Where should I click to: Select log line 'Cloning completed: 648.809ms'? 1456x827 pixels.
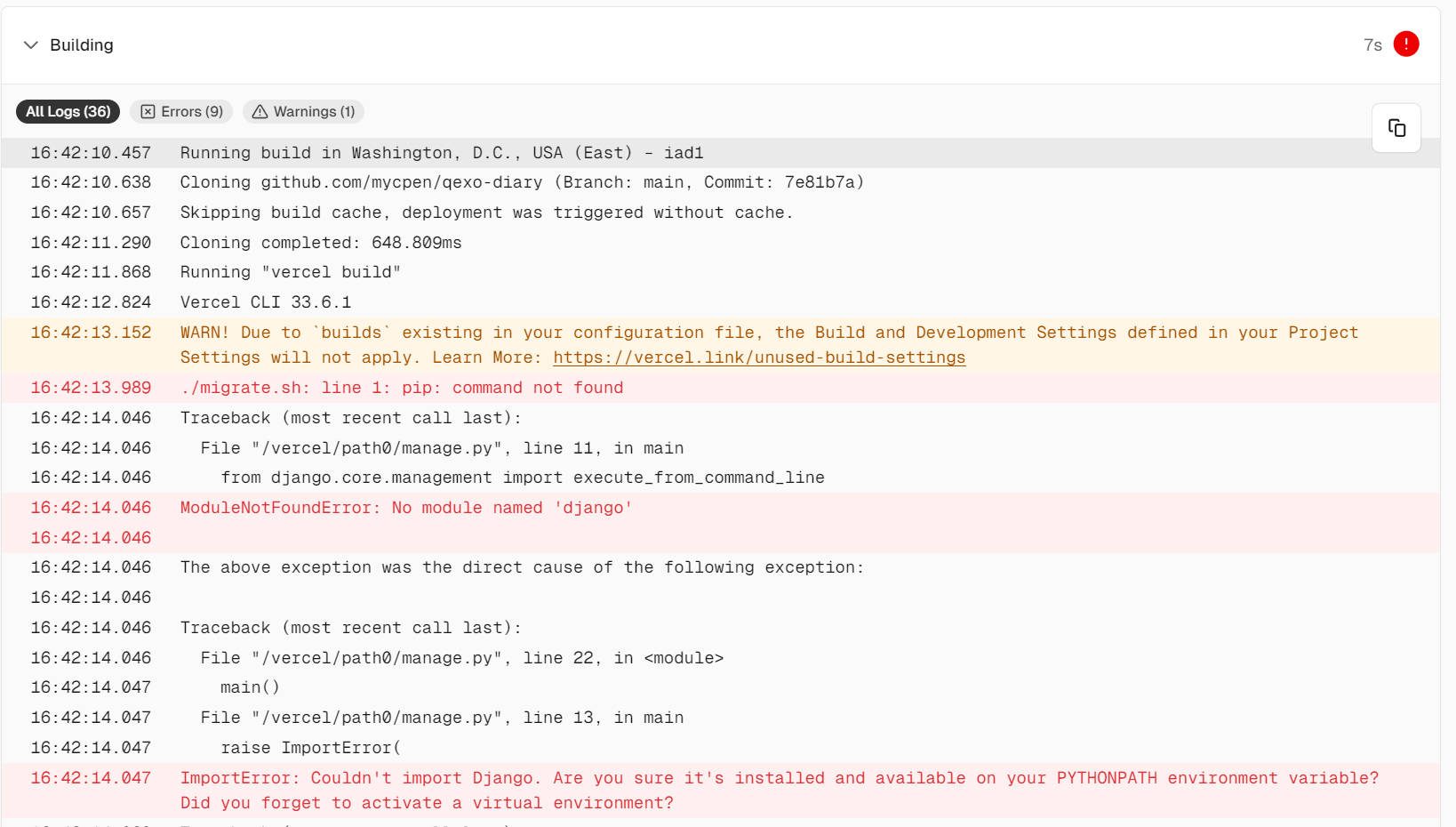(721, 243)
